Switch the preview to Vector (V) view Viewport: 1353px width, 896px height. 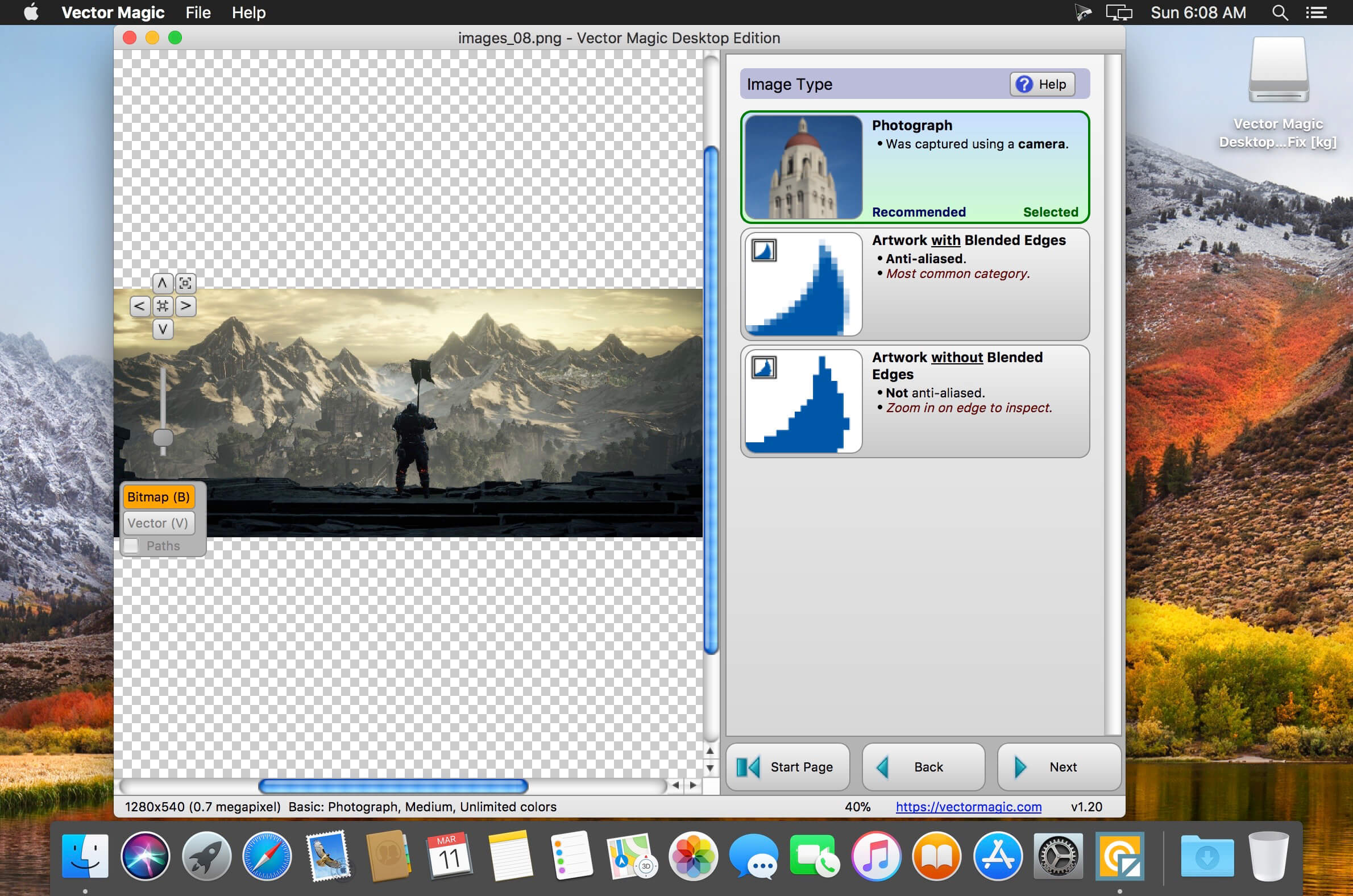158,523
